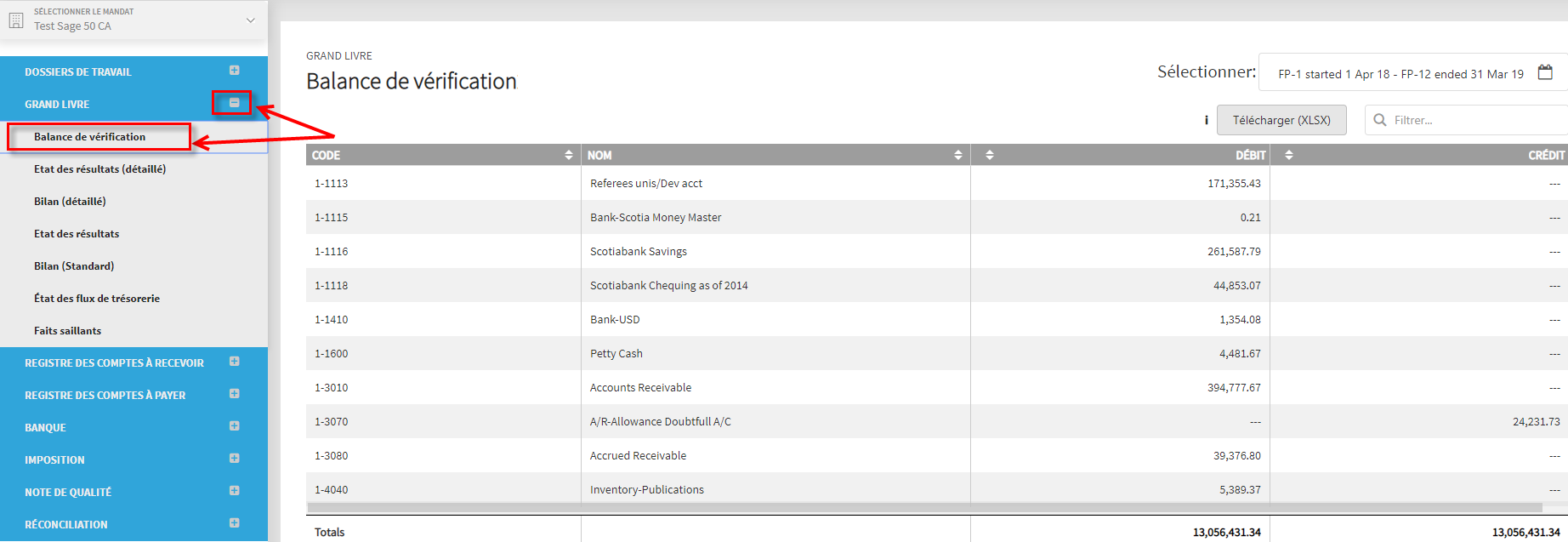Click the Banque menu label
This screenshot has width=1568, height=542.
[45, 428]
